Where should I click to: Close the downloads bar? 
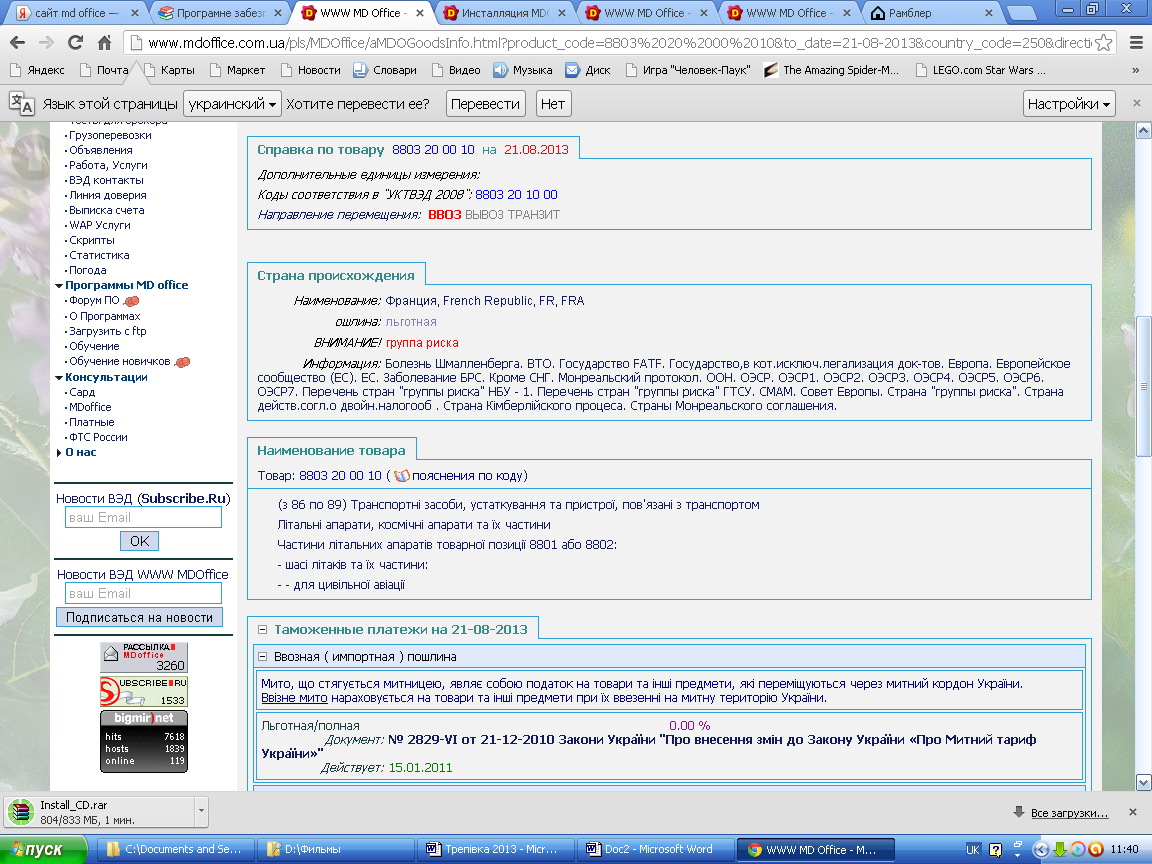coord(1133,812)
